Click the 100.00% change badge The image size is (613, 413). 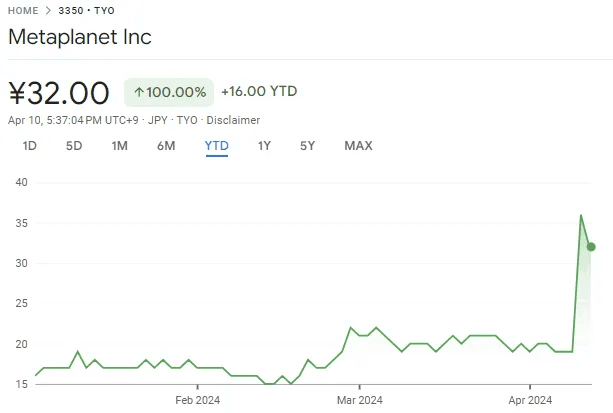point(169,93)
